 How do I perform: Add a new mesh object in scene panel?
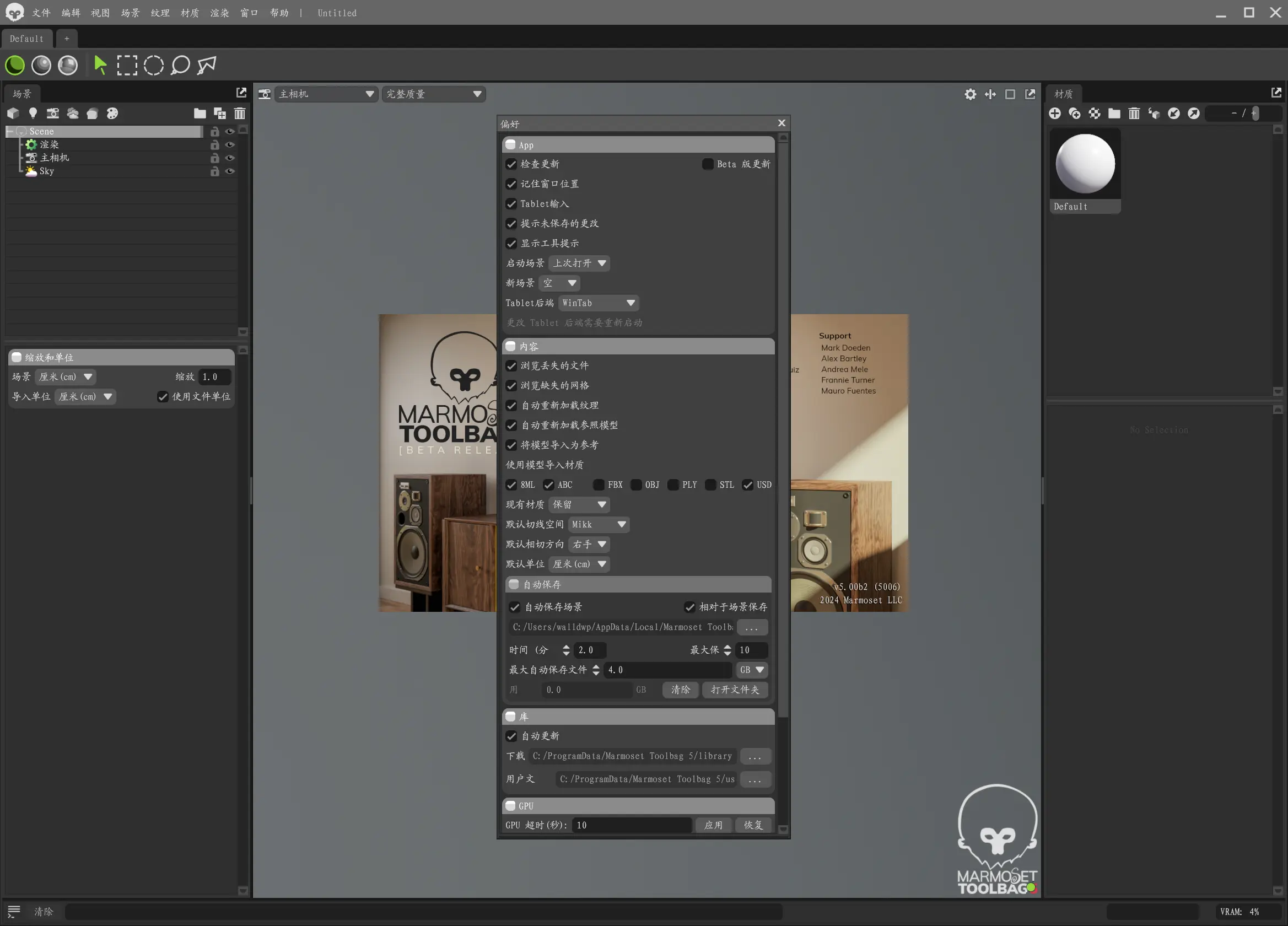pyautogui.click(x=13, y=114)
